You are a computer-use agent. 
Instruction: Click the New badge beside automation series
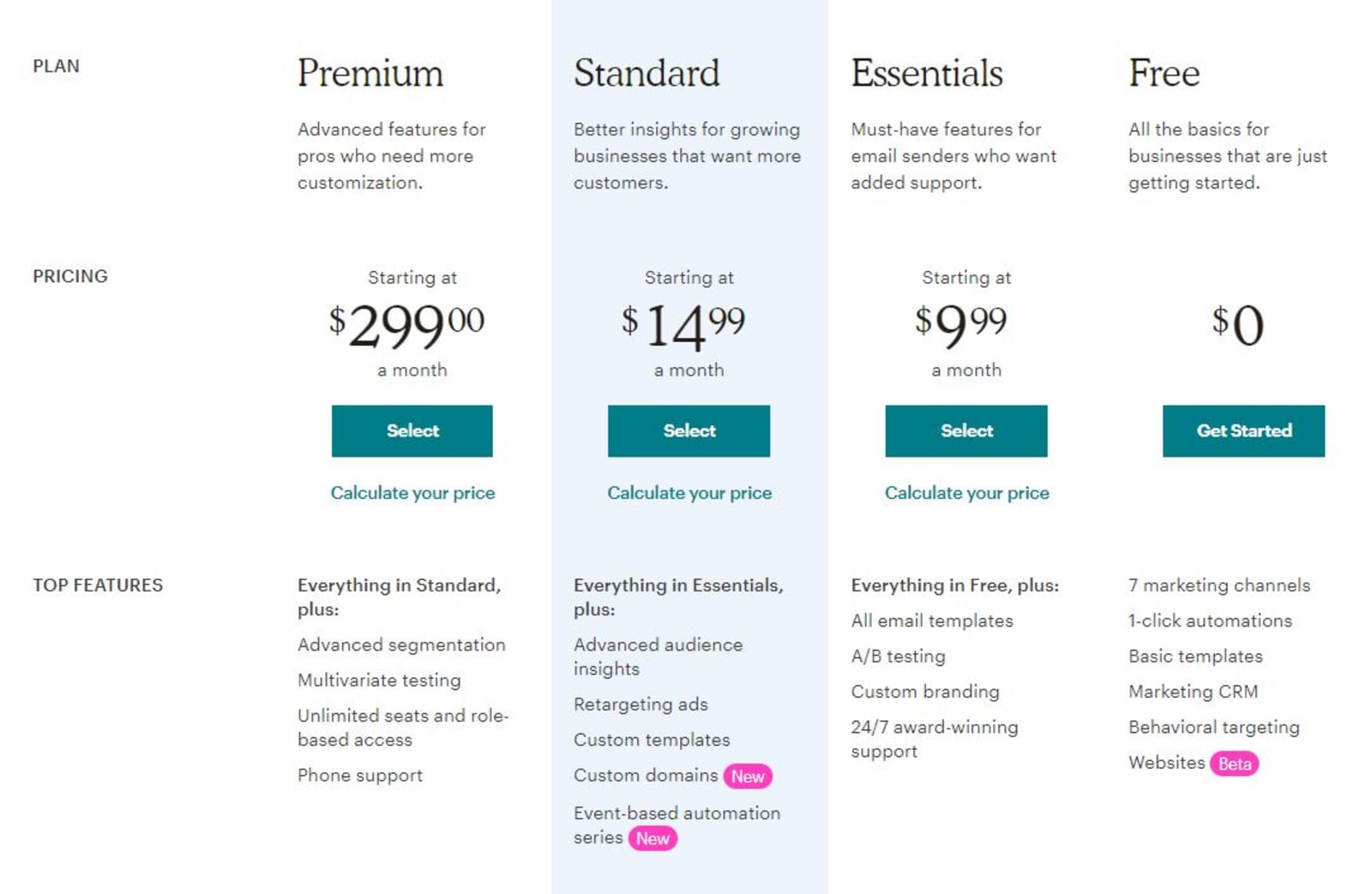click(653, 838)
